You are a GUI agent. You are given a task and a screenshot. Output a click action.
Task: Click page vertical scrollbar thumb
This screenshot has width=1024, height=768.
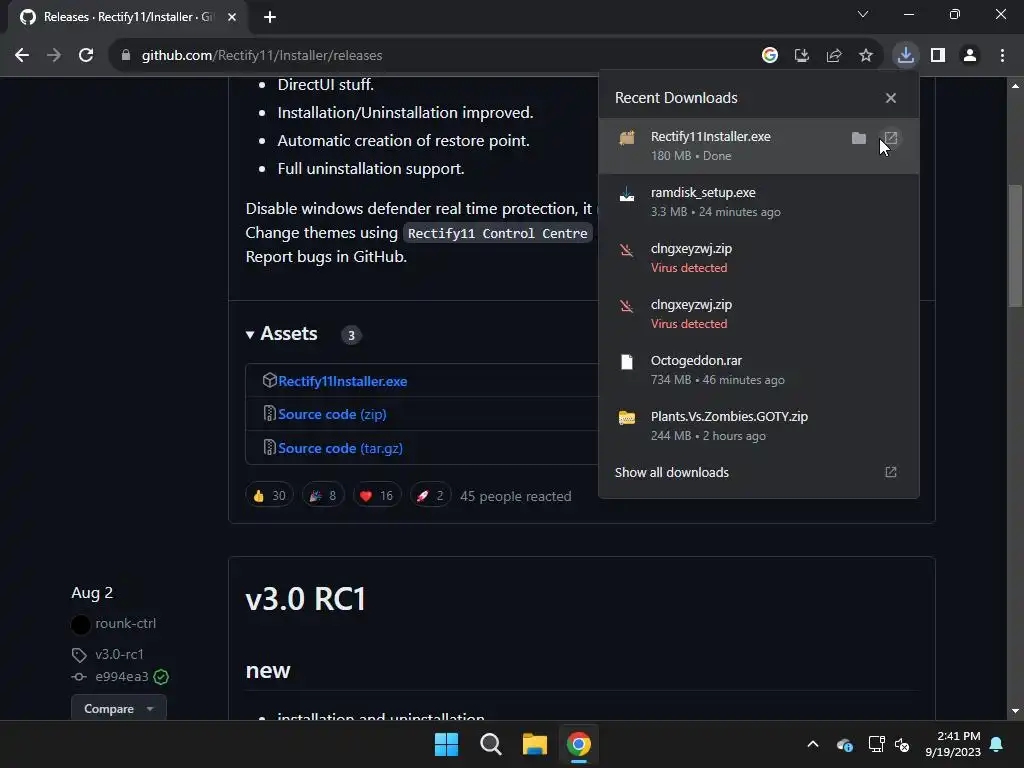(x=1015, y=245)
